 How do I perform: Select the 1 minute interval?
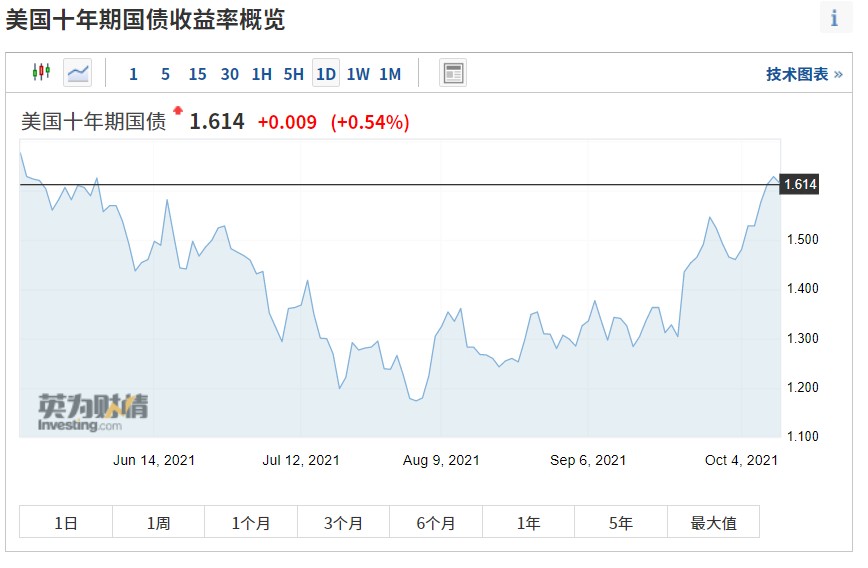pos(133,74)
